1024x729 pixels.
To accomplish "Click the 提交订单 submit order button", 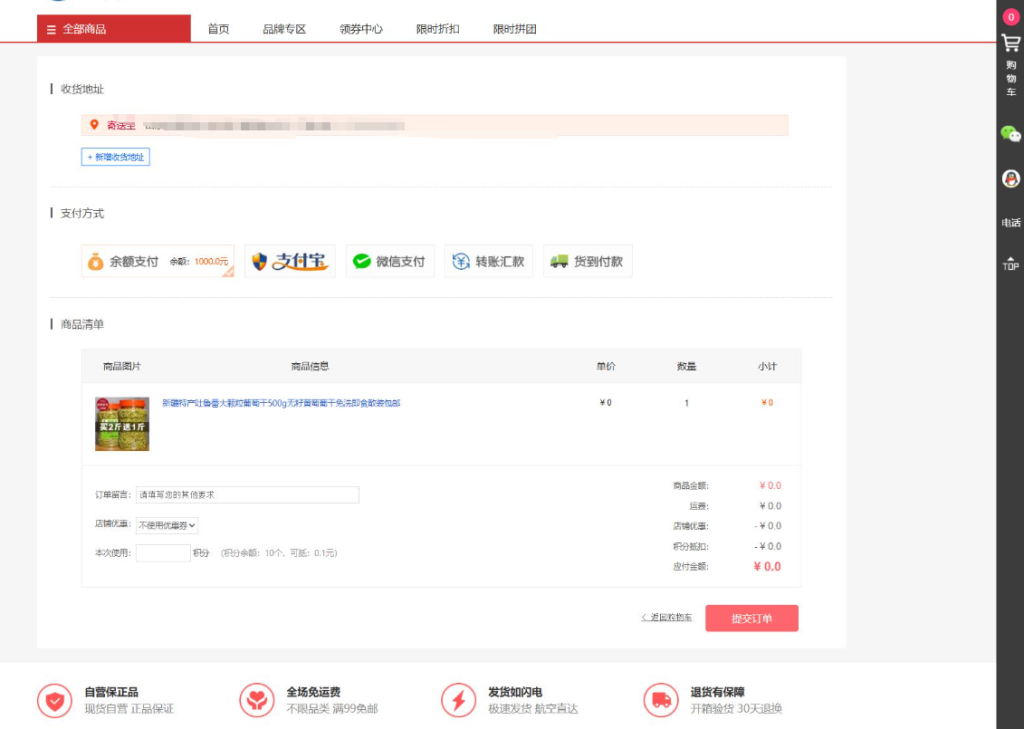I will (x=752, y=618).
